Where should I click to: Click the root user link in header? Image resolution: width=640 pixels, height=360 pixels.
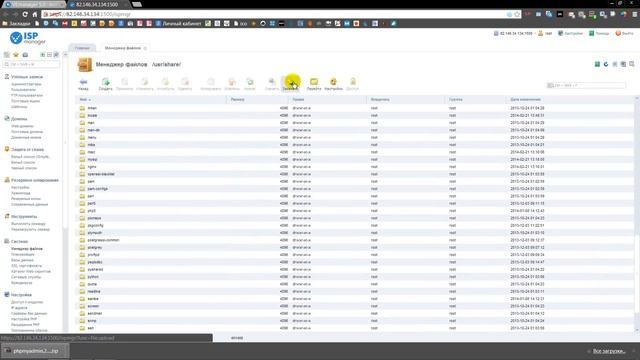pyautogui.click(x=548, y=33)
